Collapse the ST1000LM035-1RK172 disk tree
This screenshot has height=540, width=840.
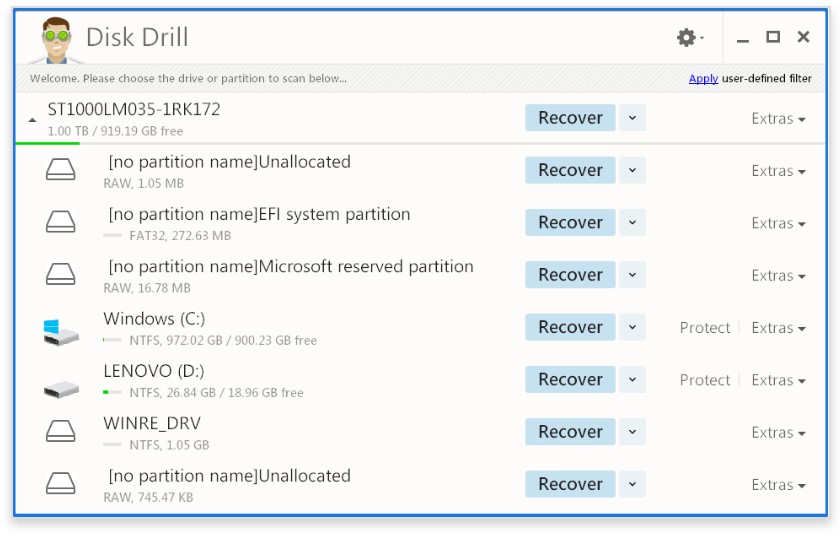pos(32,120)
